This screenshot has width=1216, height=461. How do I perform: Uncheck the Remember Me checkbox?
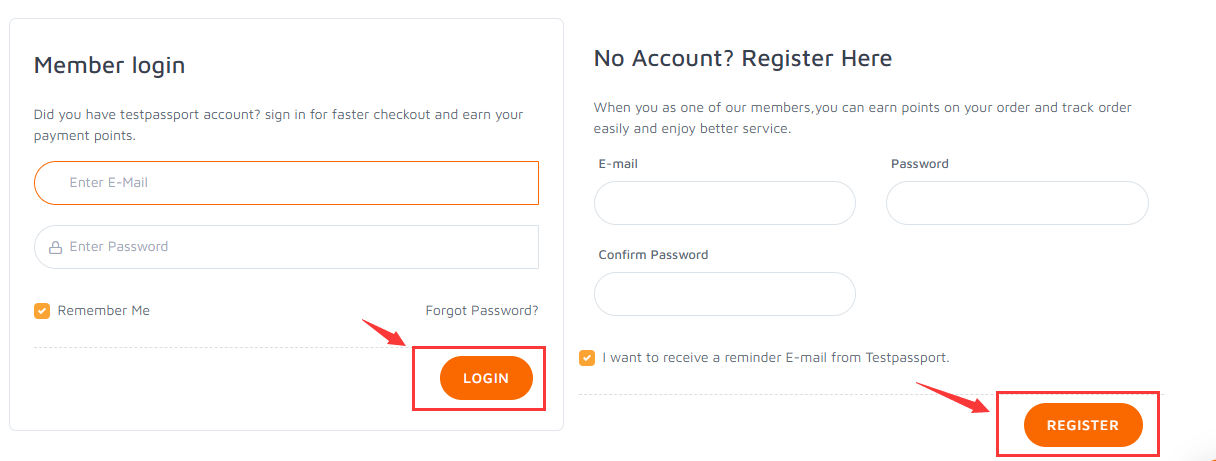pos(41,311)
